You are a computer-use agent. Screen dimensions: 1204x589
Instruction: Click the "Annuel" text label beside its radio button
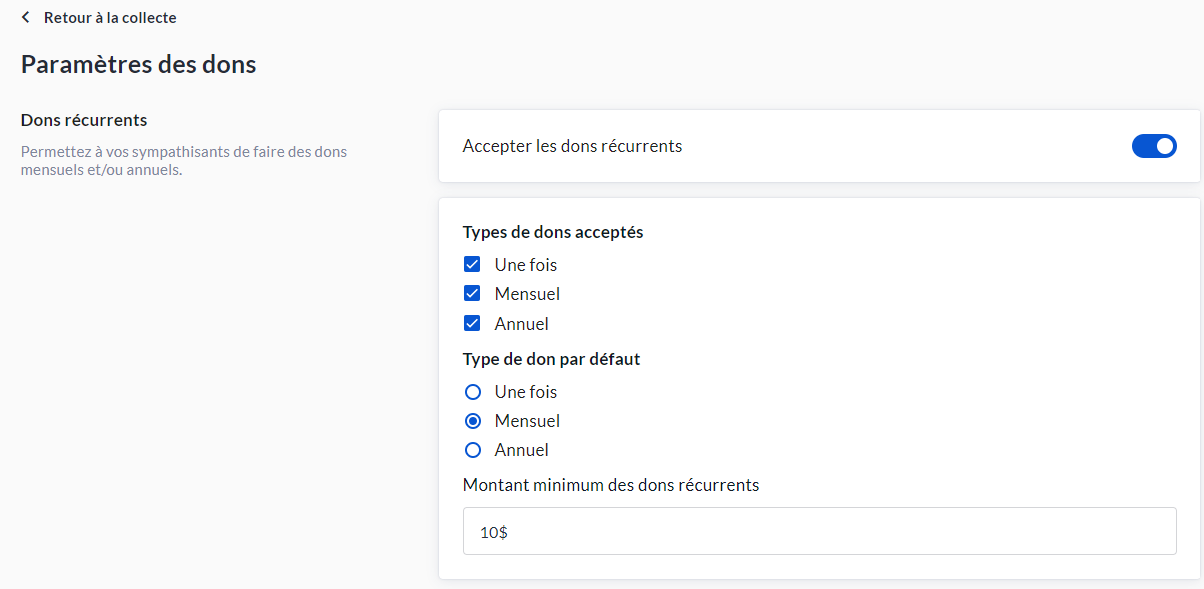[521, 450]
